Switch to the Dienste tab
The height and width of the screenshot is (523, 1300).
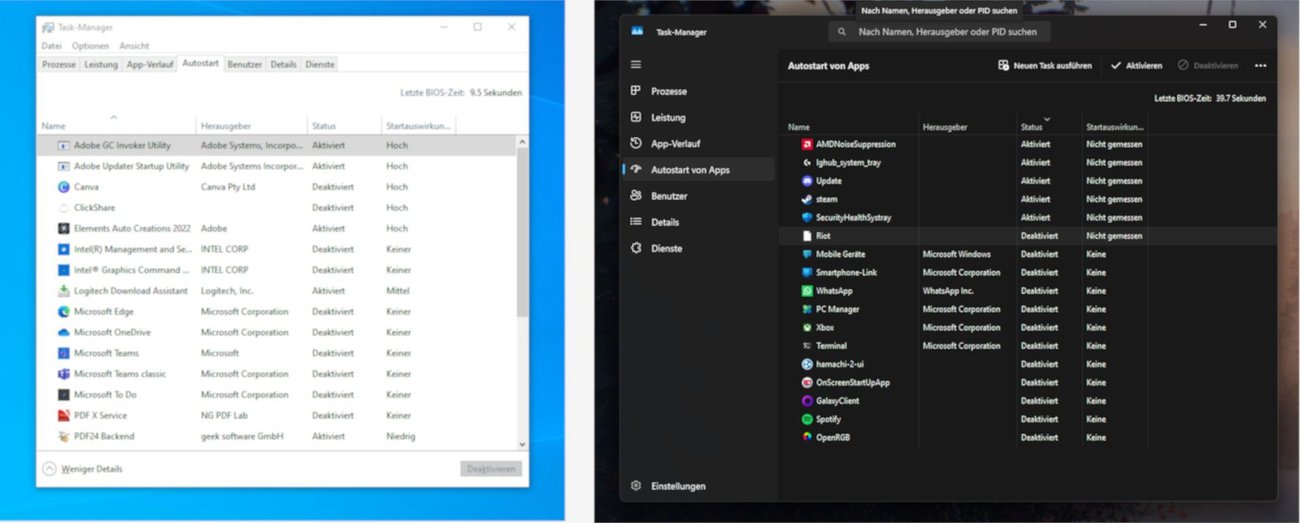320,64
